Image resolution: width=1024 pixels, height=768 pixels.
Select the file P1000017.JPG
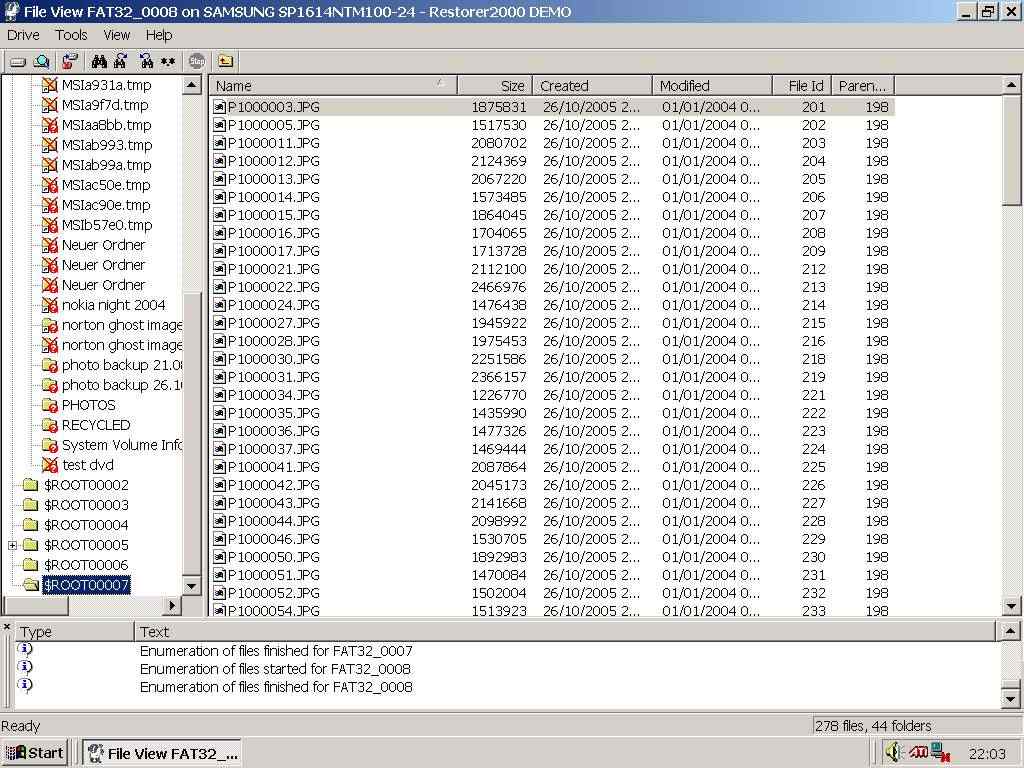(274, 251)
